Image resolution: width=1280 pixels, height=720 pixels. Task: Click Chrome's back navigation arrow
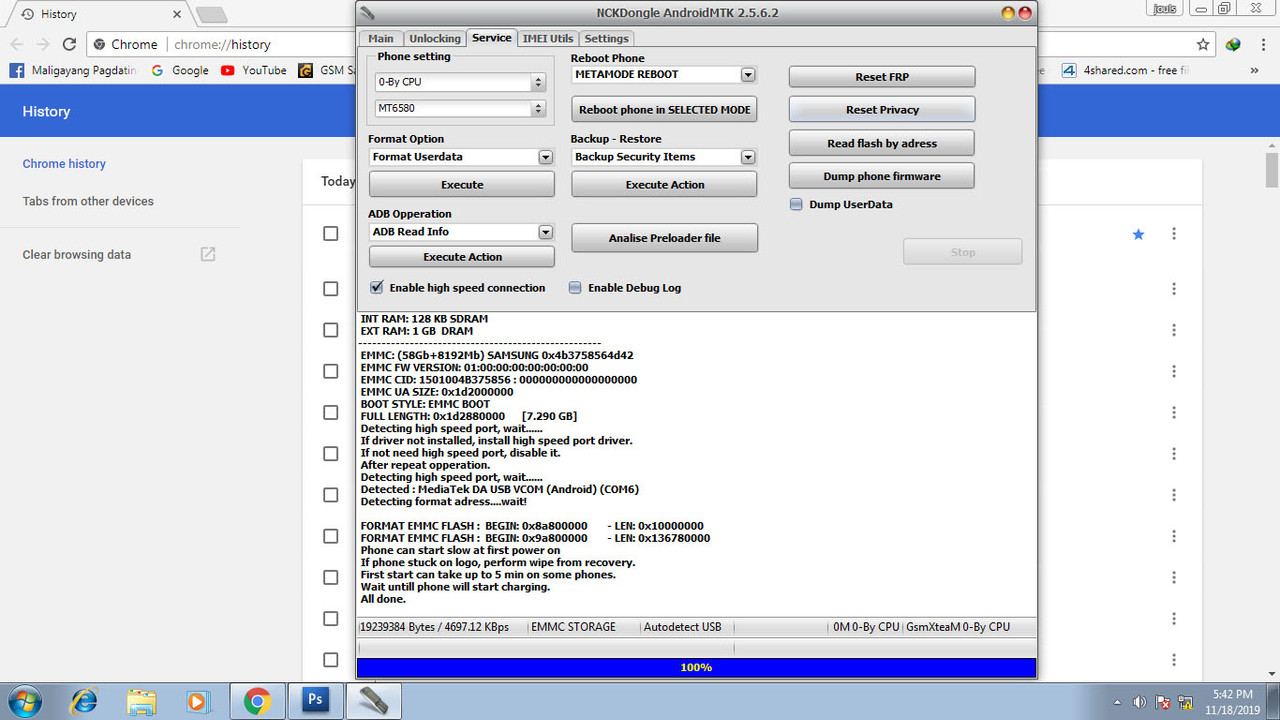click(x=16, y=44)
